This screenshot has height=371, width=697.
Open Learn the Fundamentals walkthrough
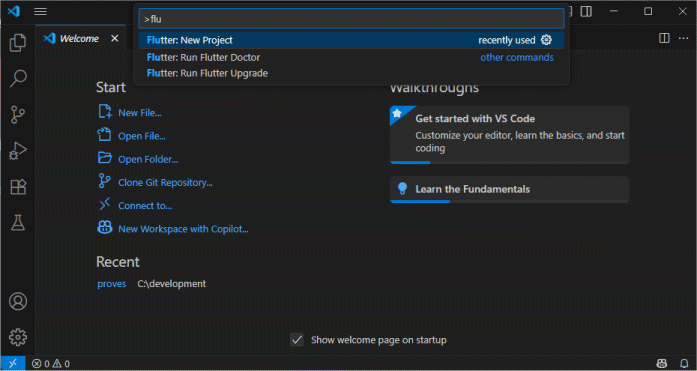pyautogui.click(x=509, y=189)
